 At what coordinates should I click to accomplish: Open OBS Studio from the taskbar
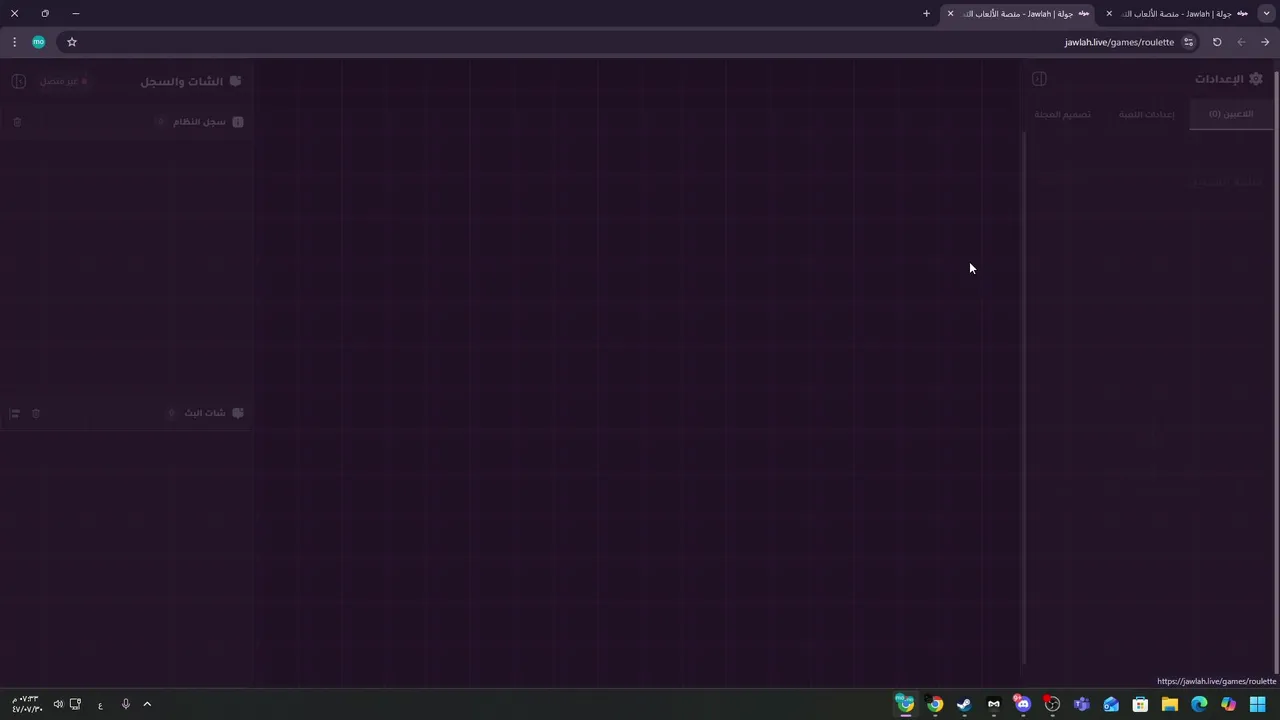pos(1052,704)
